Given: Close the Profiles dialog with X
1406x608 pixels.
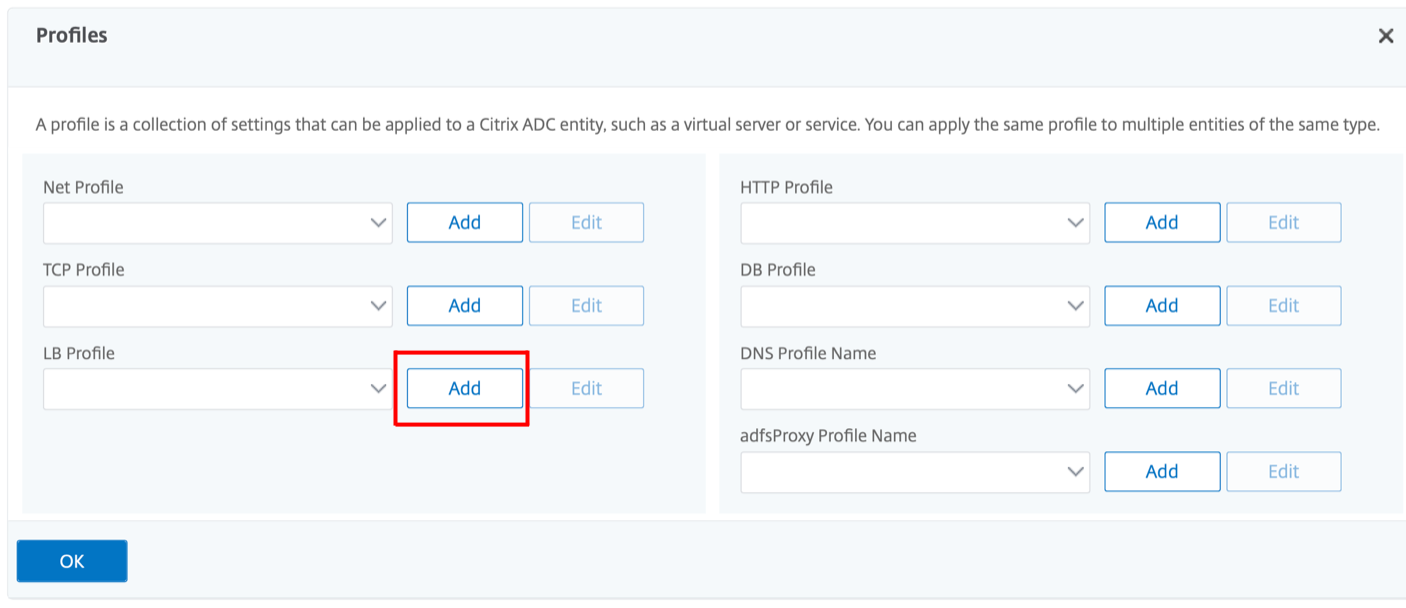Looking at the screenshot, I should point(1385,36).
